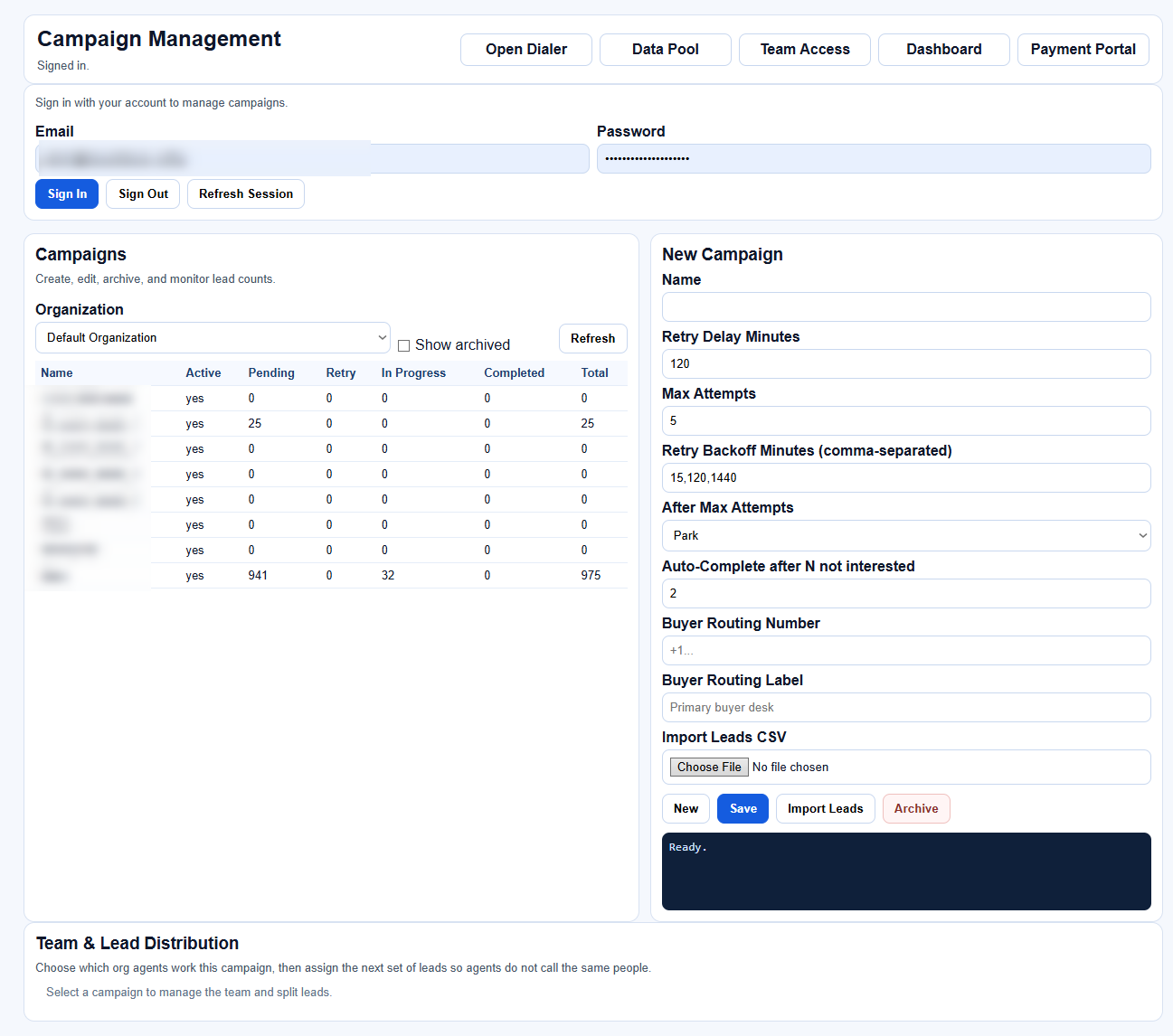Enable the Show archived checkbox
Image resolution: width=1173 pixels, height=1036 pixels.
[404, 344]
